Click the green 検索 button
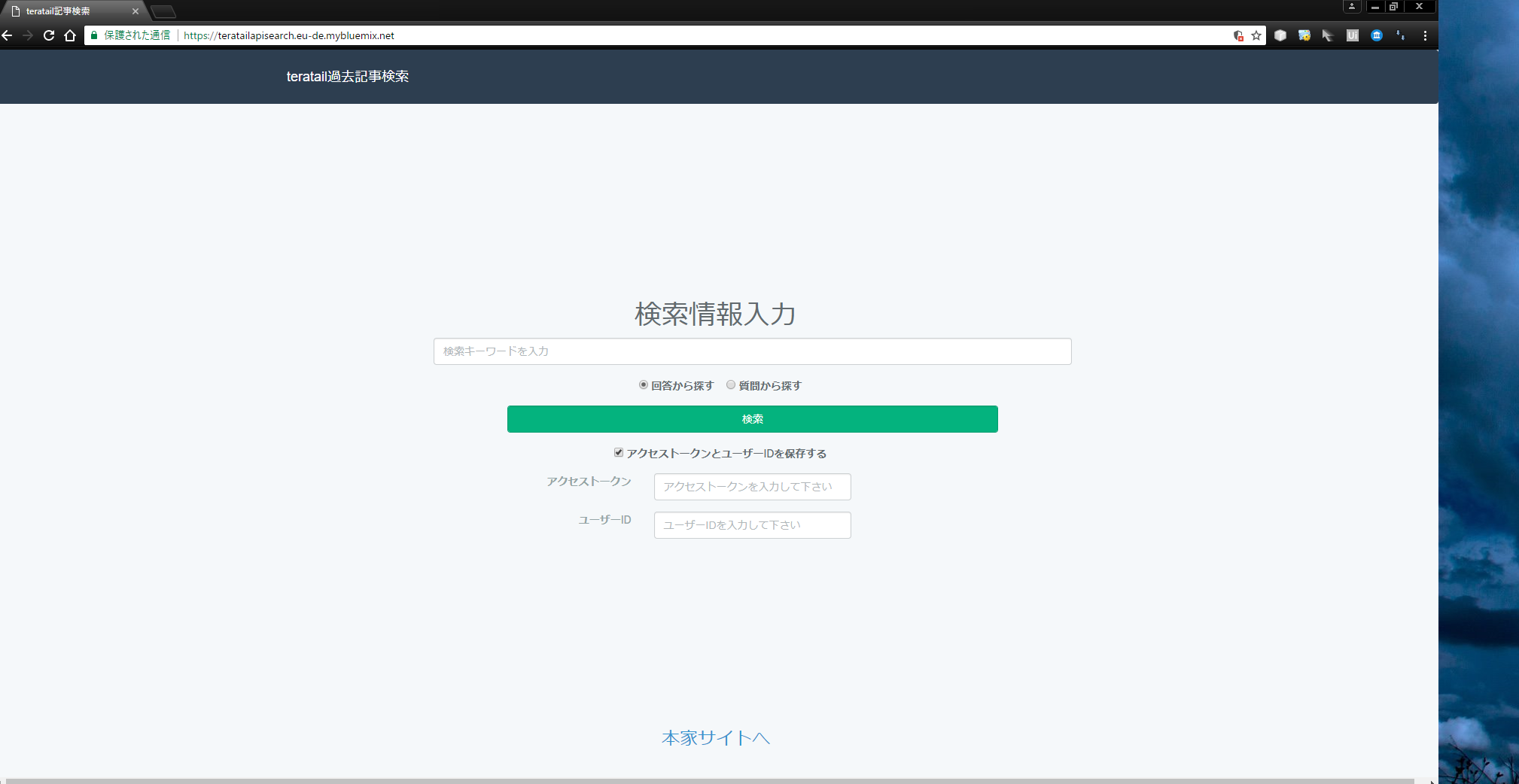 tap(753, 419)
